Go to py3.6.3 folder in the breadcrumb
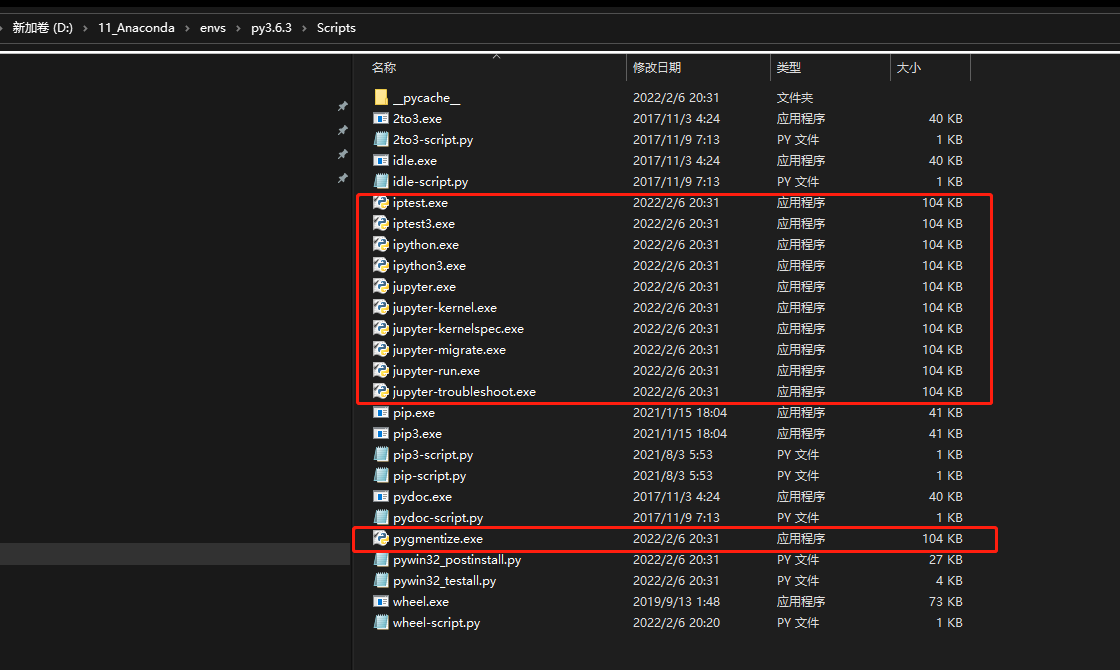Screen dimensions: 1120x670 tap(271, 28)
